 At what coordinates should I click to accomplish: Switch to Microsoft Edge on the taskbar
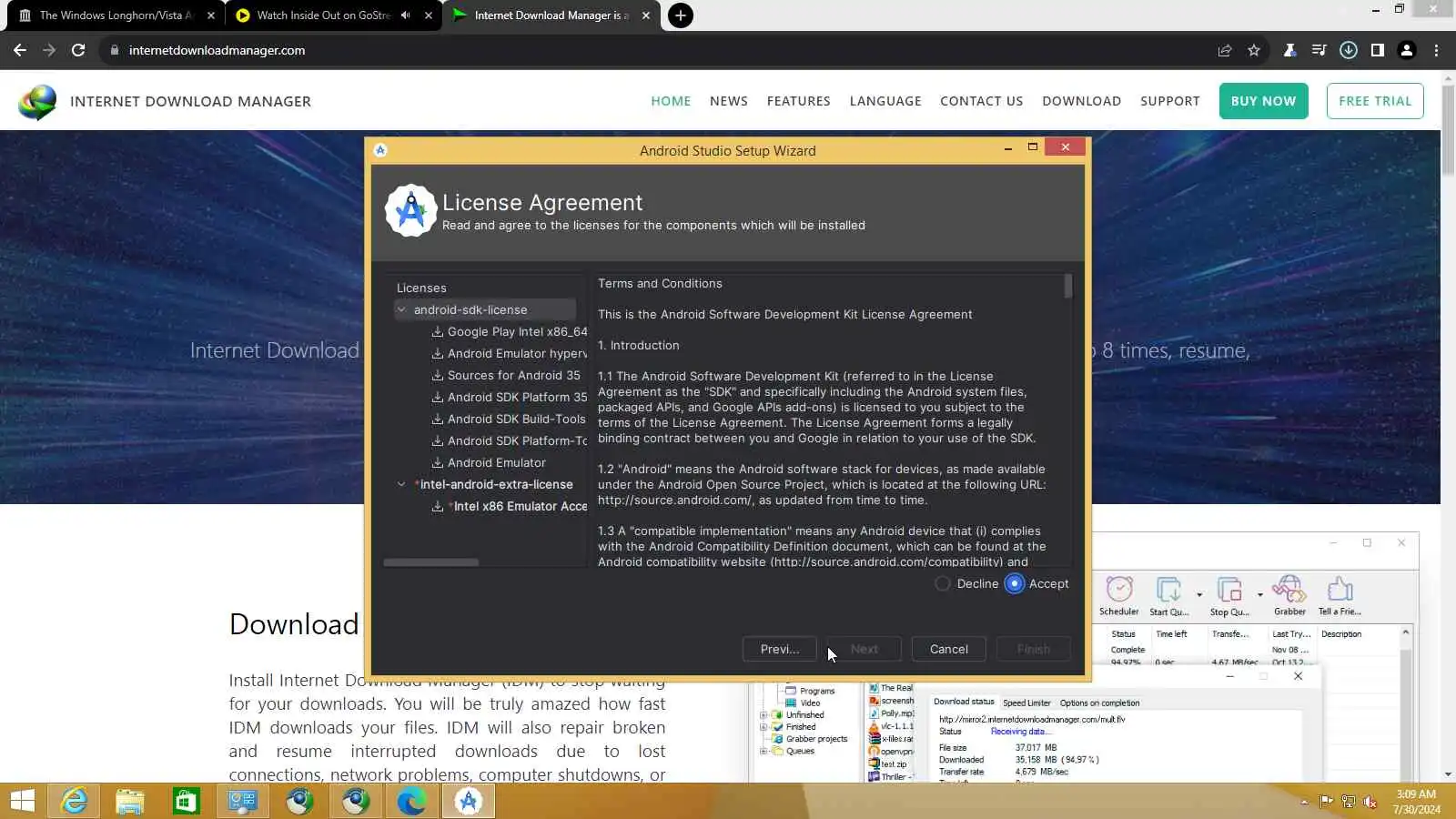point(412,801)
